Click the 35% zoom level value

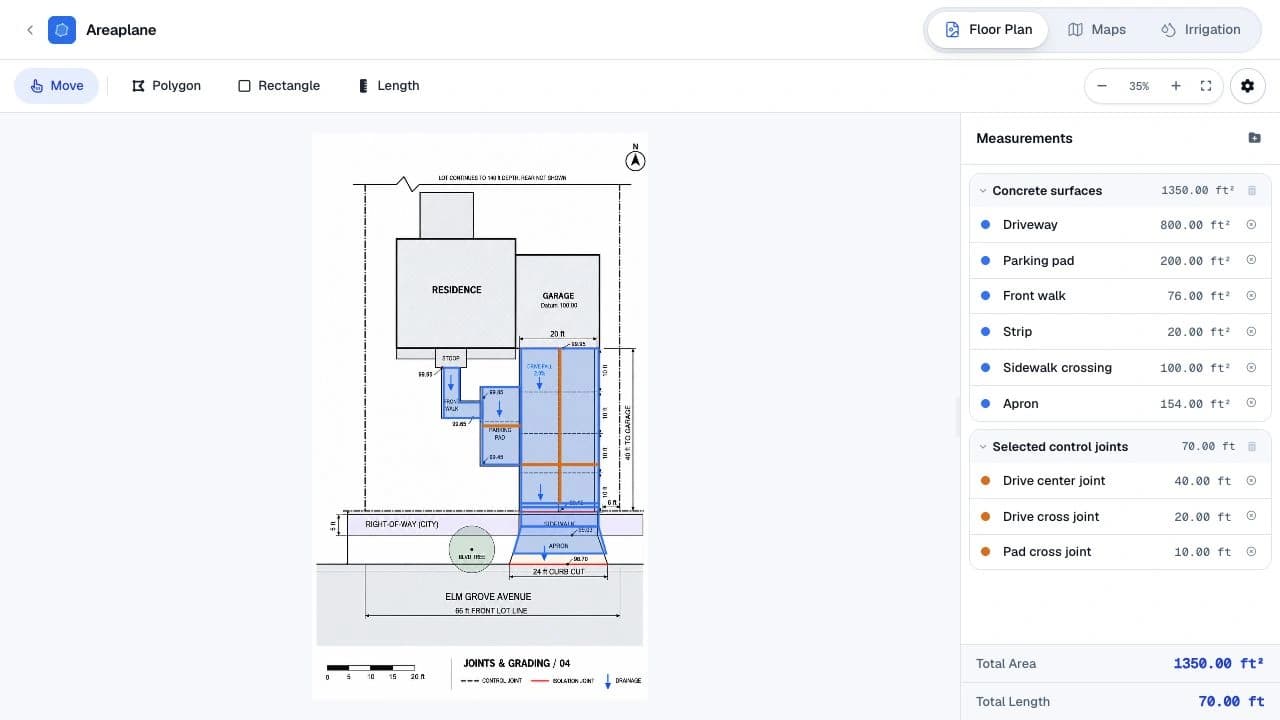tap(1139, 86)
